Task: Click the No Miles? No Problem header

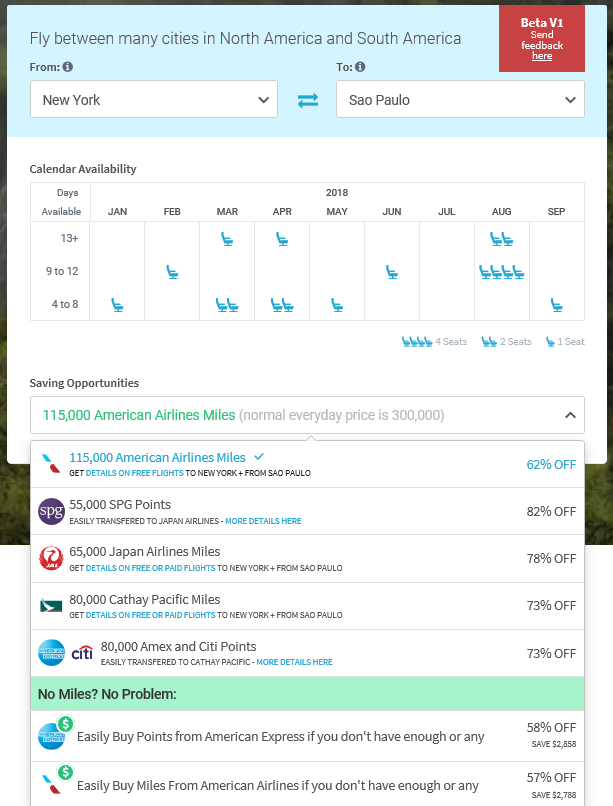Action: click(307, 694)
